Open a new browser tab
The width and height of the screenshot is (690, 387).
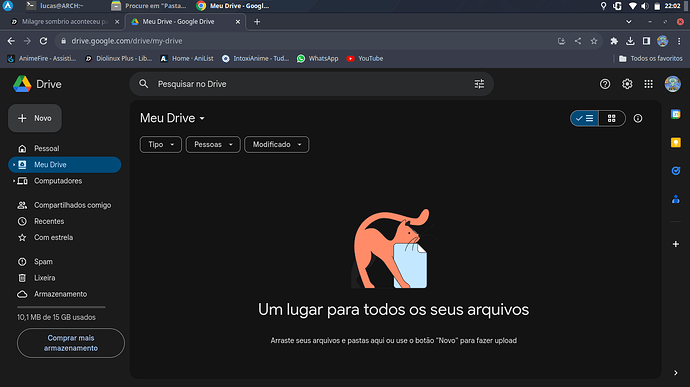(x=257, y=22)
